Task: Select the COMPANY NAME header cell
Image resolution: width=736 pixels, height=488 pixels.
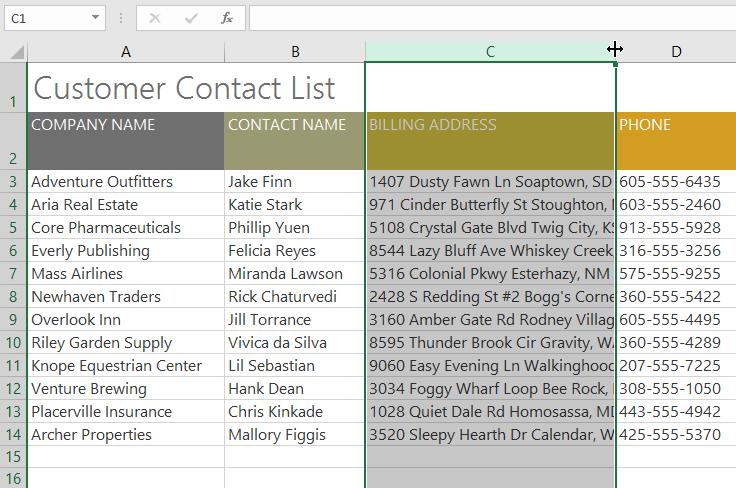Action: click(x=126, y=141)
